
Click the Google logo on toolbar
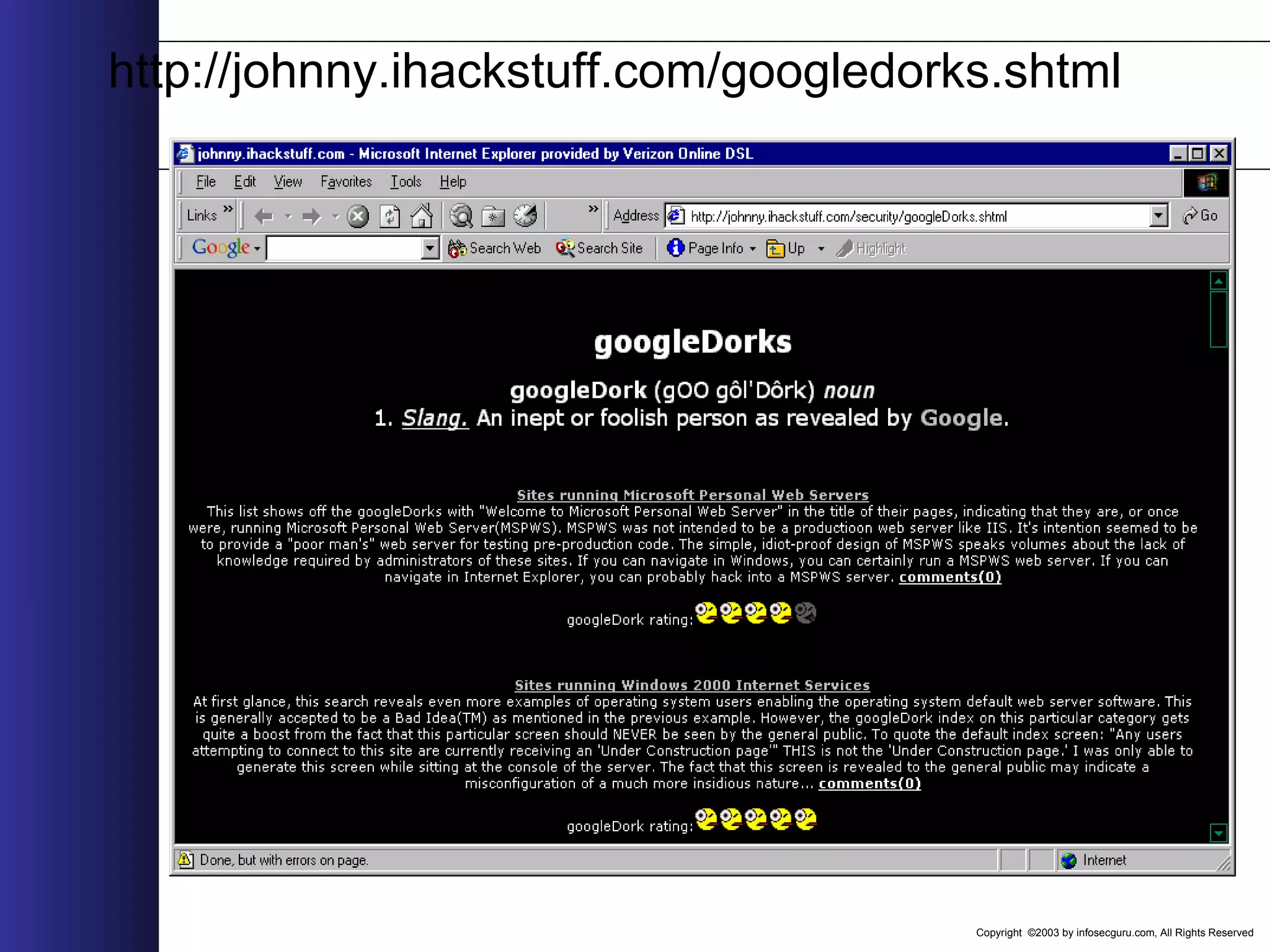point(220,248)
